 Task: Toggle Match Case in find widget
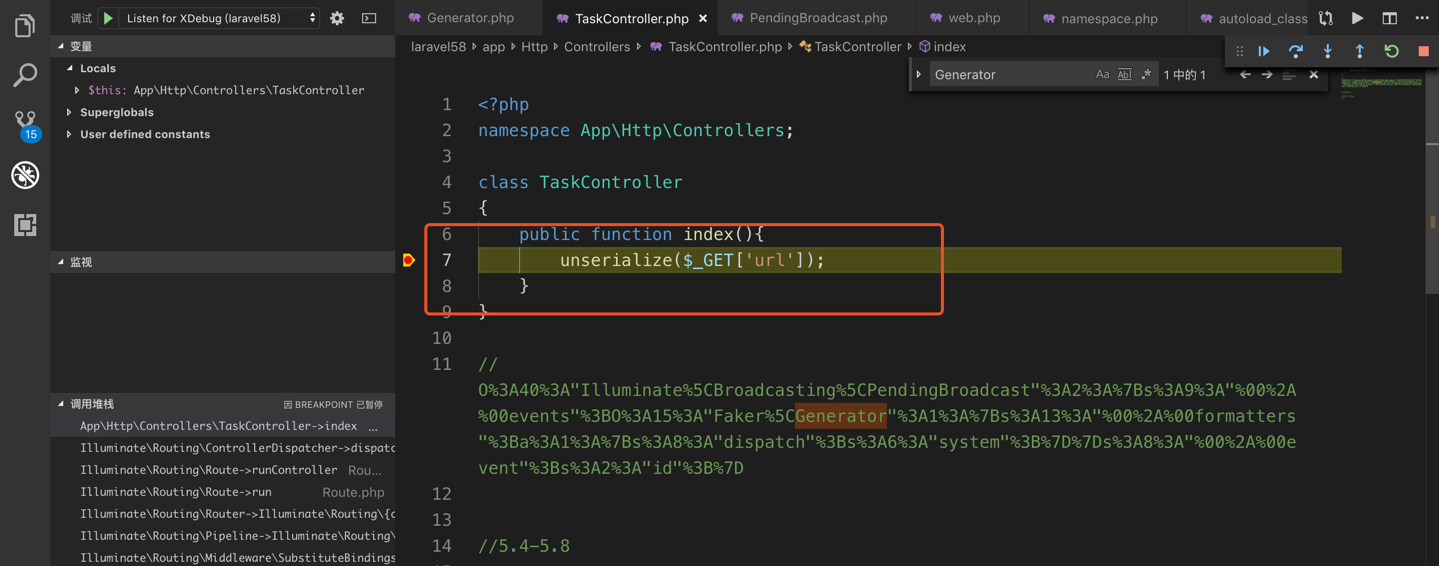coord(1102,75)
